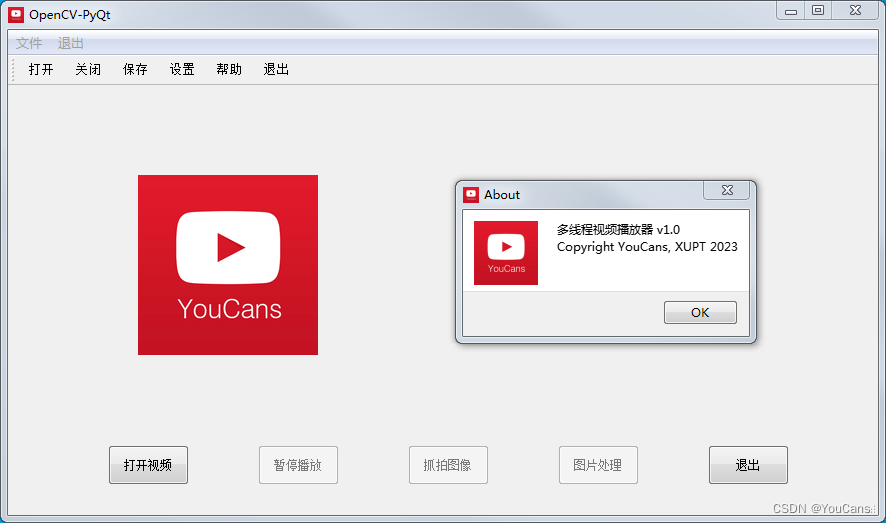Maximize the OpenCV-PyQt window
This screenshot has height=523, width=886.
818,11
